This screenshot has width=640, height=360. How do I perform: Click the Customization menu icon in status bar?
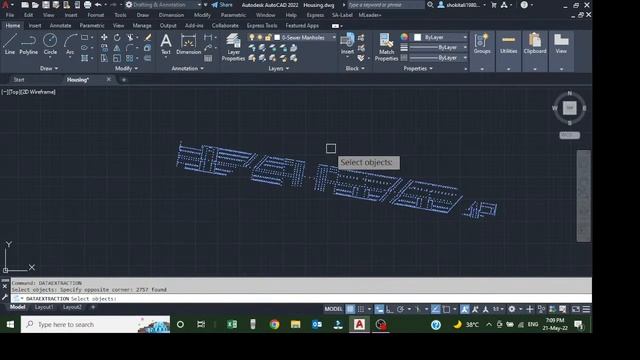coord(586,309)
